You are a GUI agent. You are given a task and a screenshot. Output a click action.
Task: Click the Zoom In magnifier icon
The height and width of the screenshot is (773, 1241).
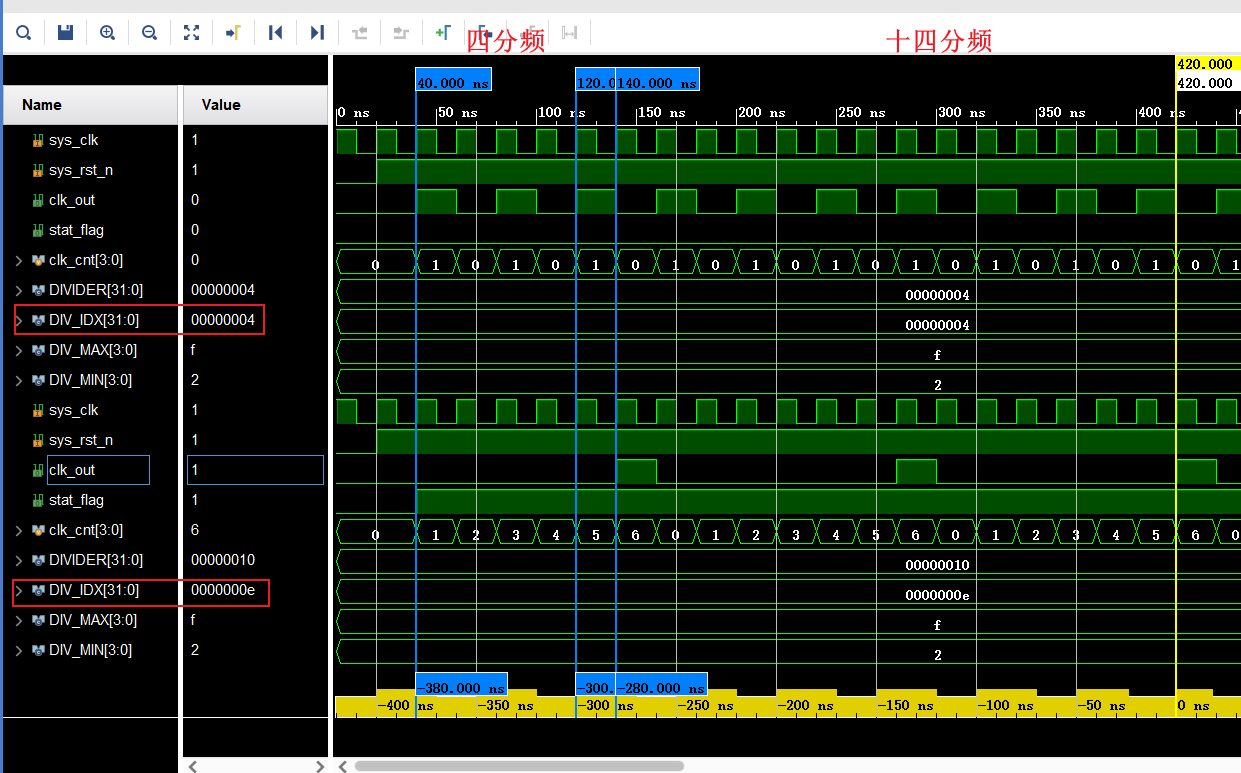[x=107, y=33]
